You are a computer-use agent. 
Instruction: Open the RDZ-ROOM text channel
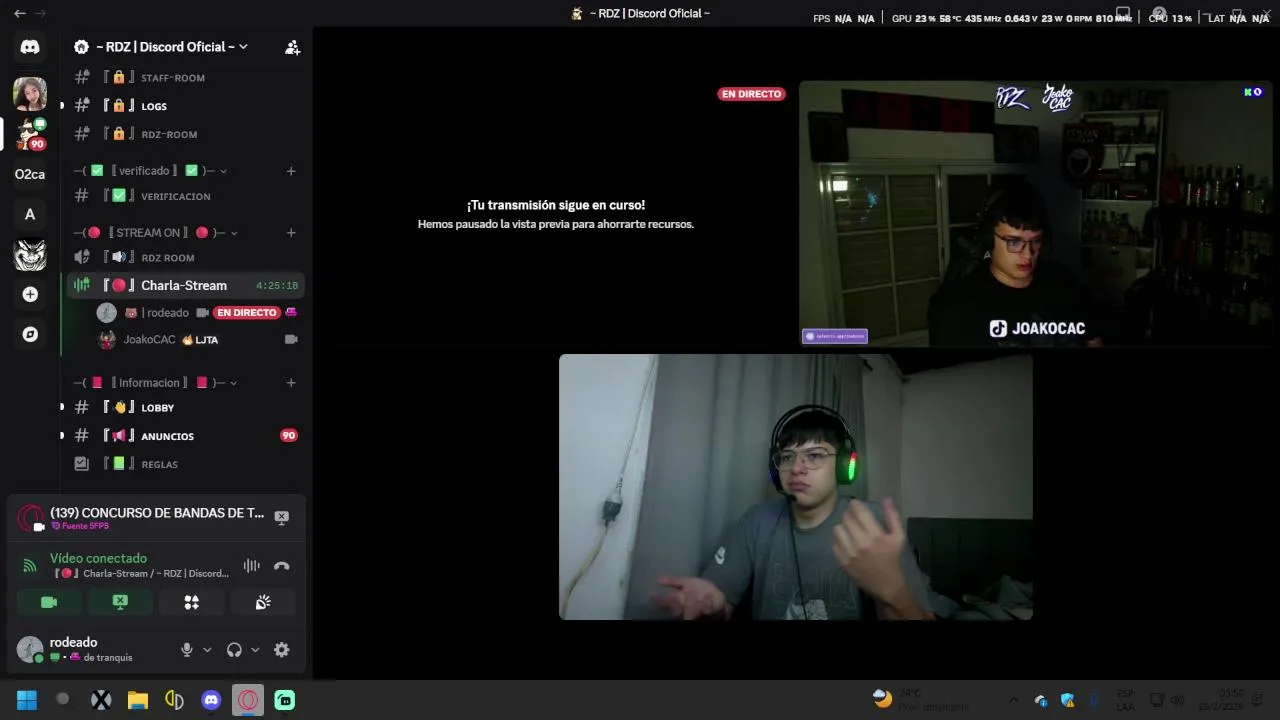click(186, 134)
